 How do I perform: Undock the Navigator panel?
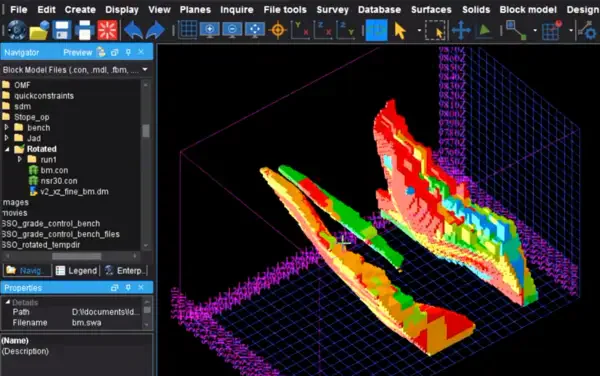[x=114, y=52]
